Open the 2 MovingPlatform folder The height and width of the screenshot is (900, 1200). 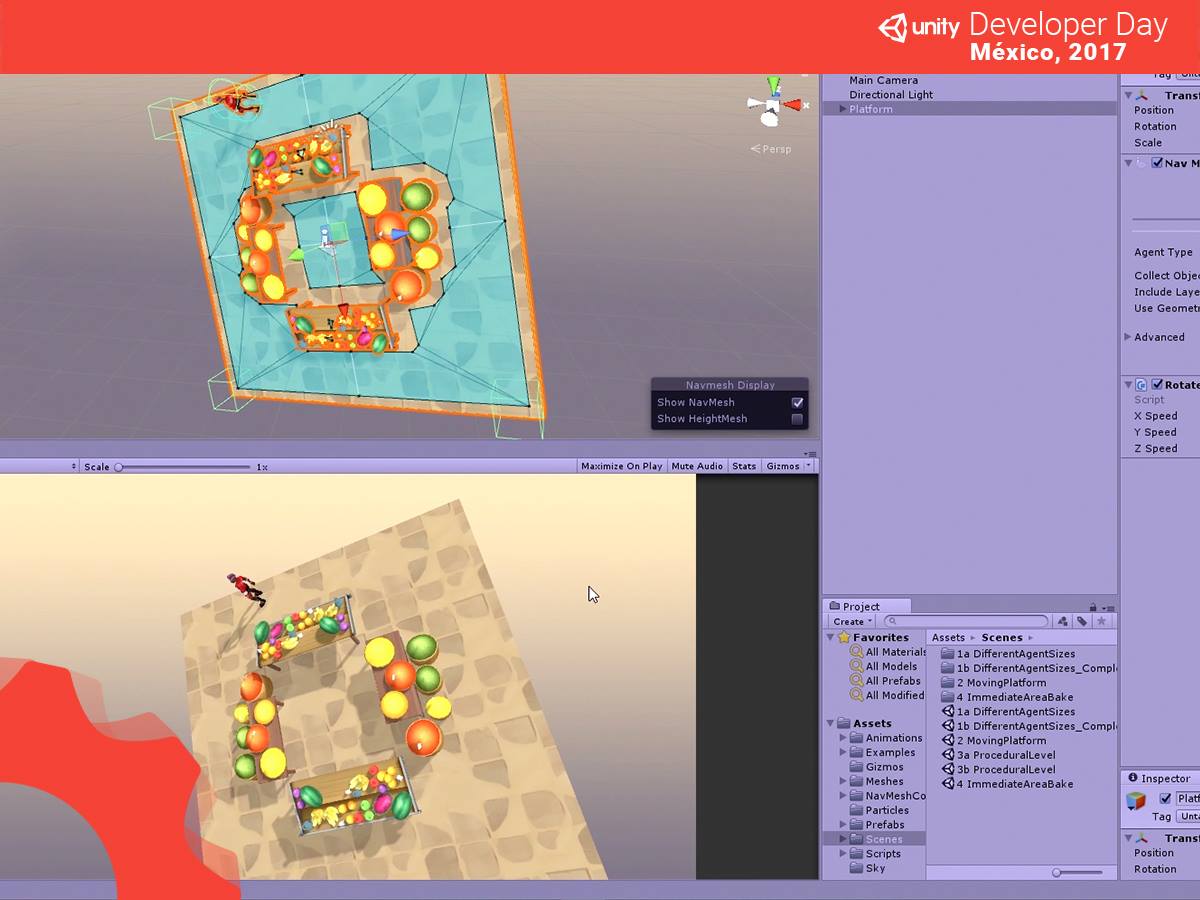(994, 683)
